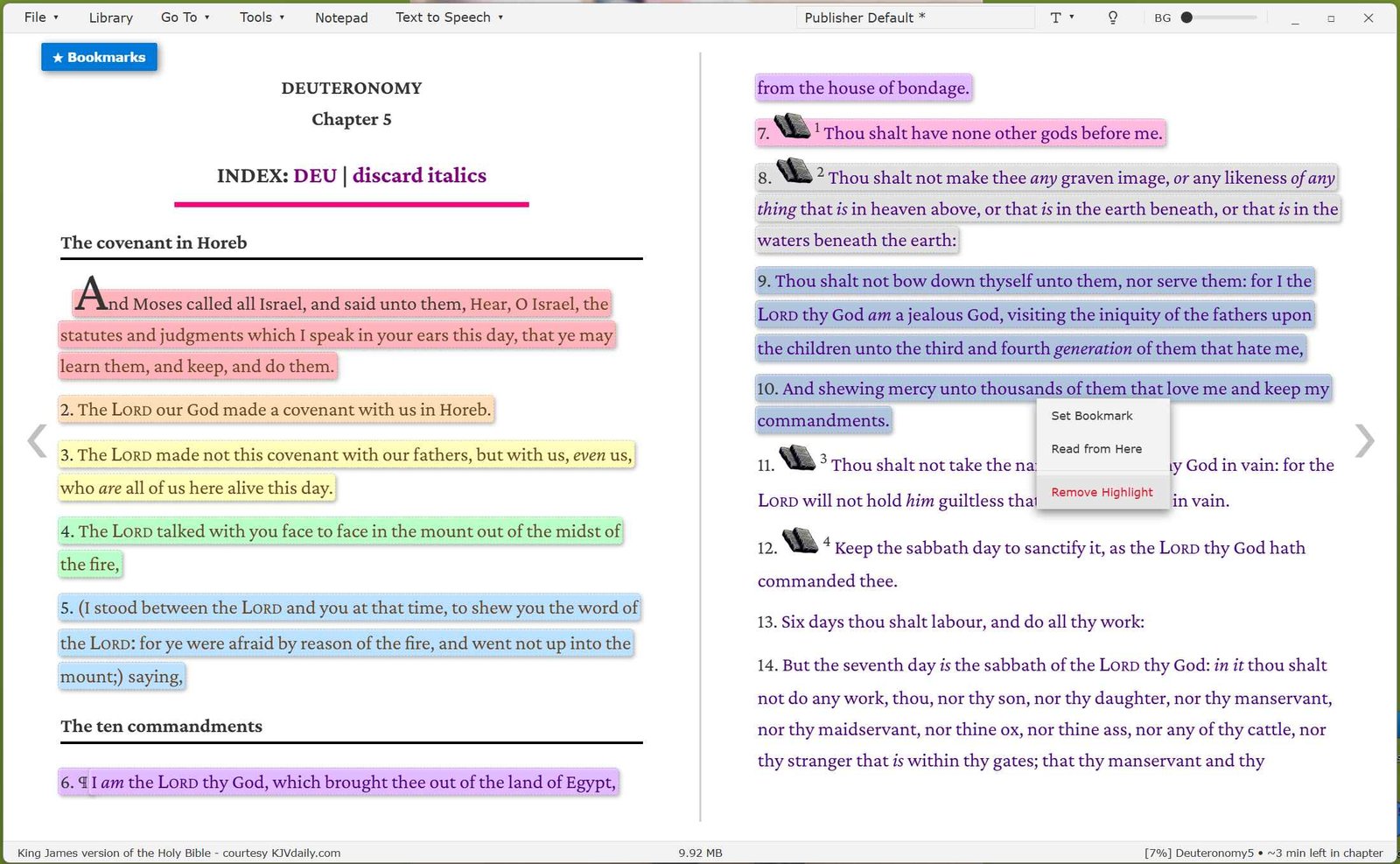Adjust the BG brightness slider
The image size is (1400, 864).
tap(1221, 18)
